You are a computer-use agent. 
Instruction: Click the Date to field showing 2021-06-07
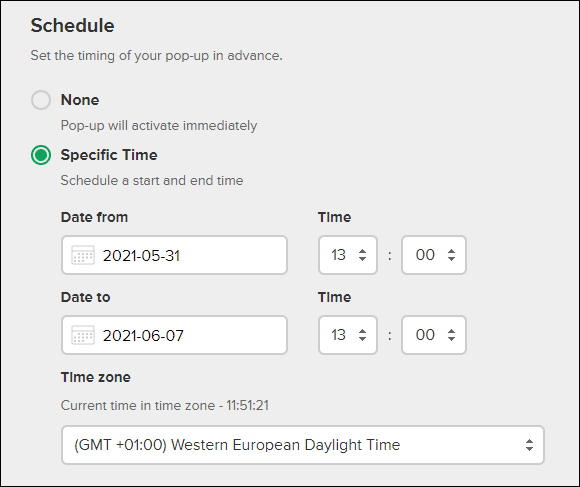click(174, 335)
